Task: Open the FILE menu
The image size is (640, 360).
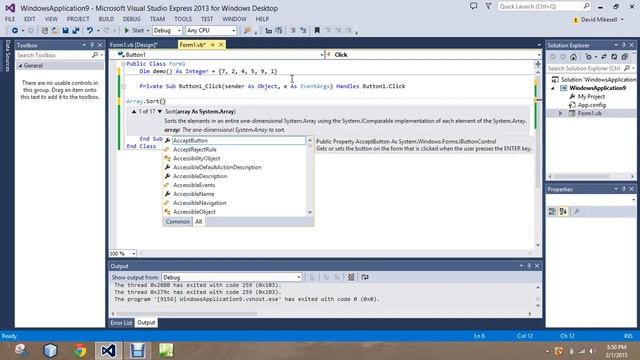Action: tap(10, 19)
